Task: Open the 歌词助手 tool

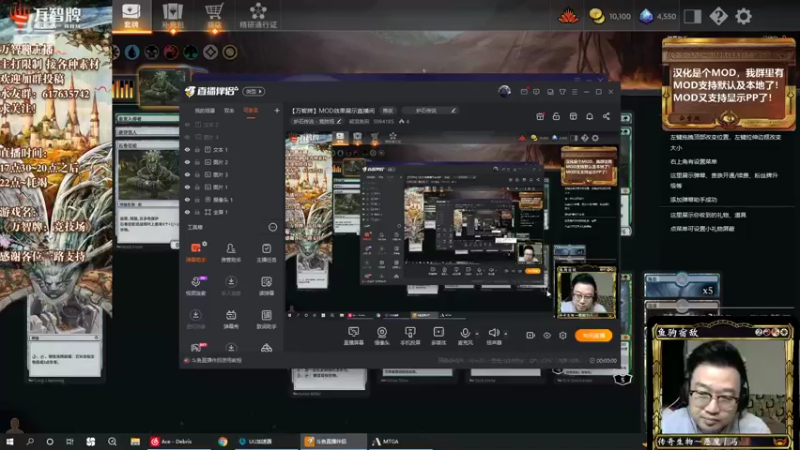Action: point(266,319)
